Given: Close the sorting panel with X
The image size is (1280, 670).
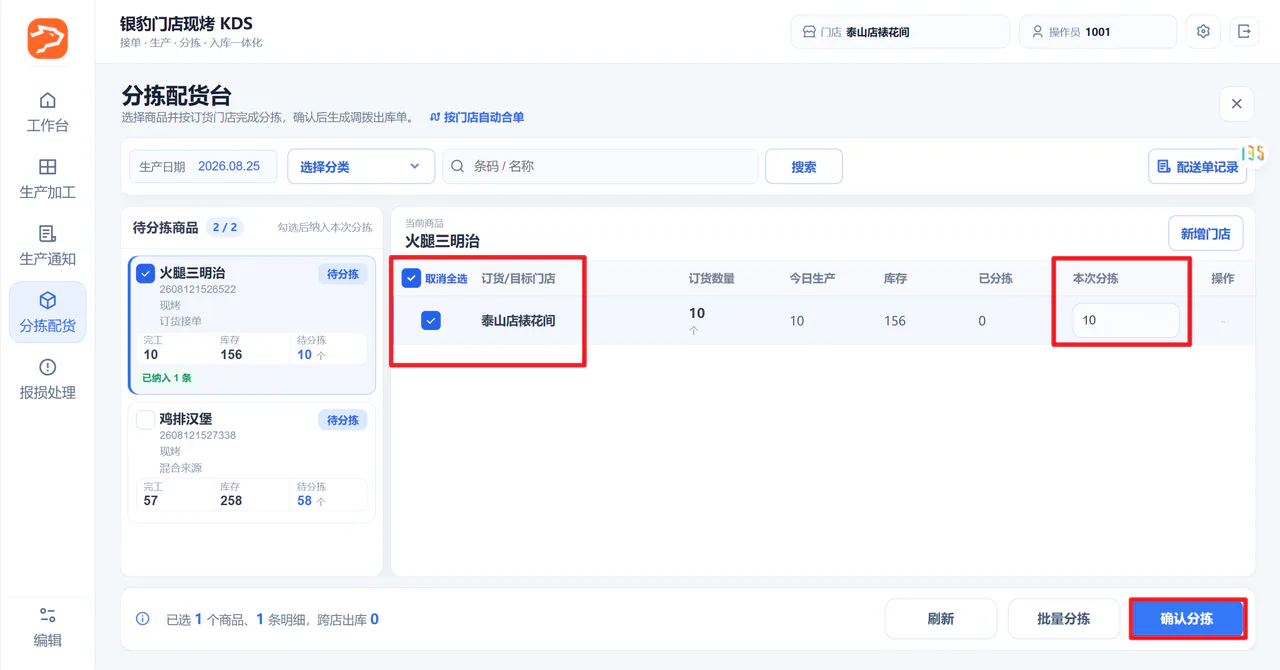Looking at the screenshot, I should [1236, 104].
